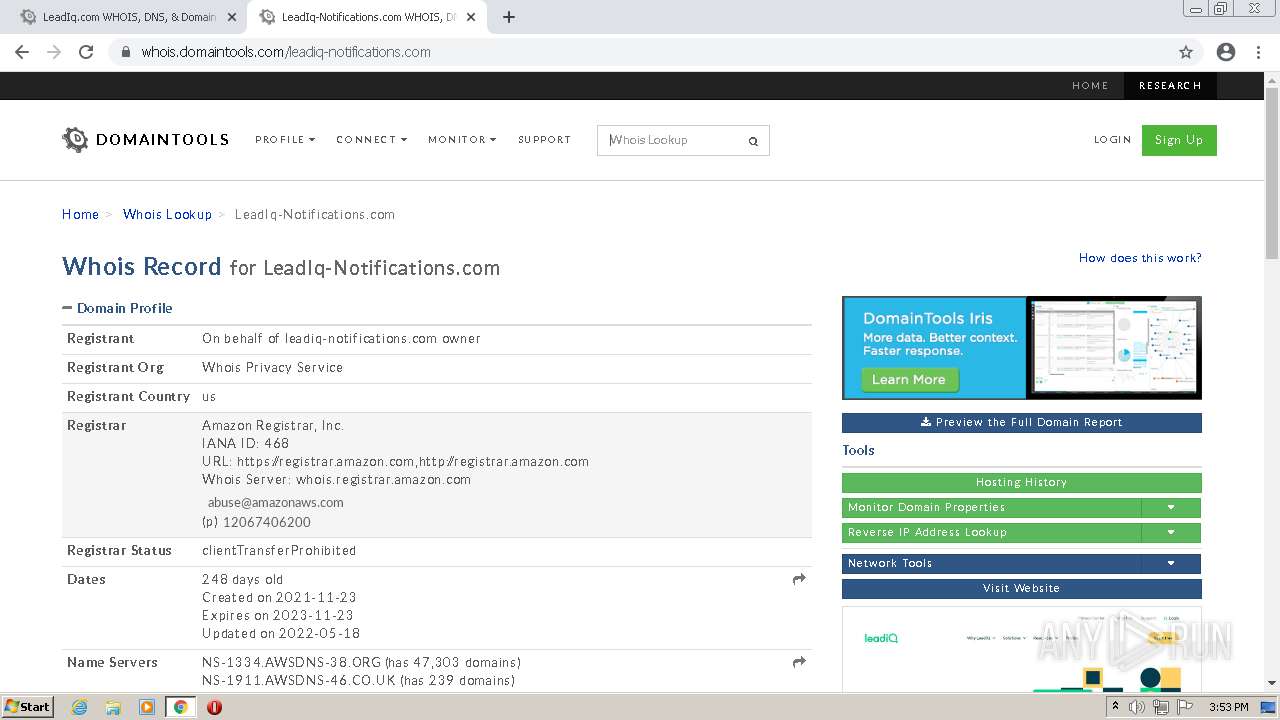Expand Monitor Domain Properties dropdown arrow
This screenshot has height=720, width=1280.
pos(1171,508)
